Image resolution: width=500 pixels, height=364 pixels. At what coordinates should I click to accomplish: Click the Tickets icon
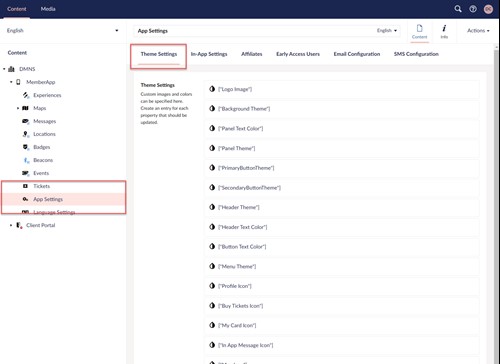coord(25,186)
